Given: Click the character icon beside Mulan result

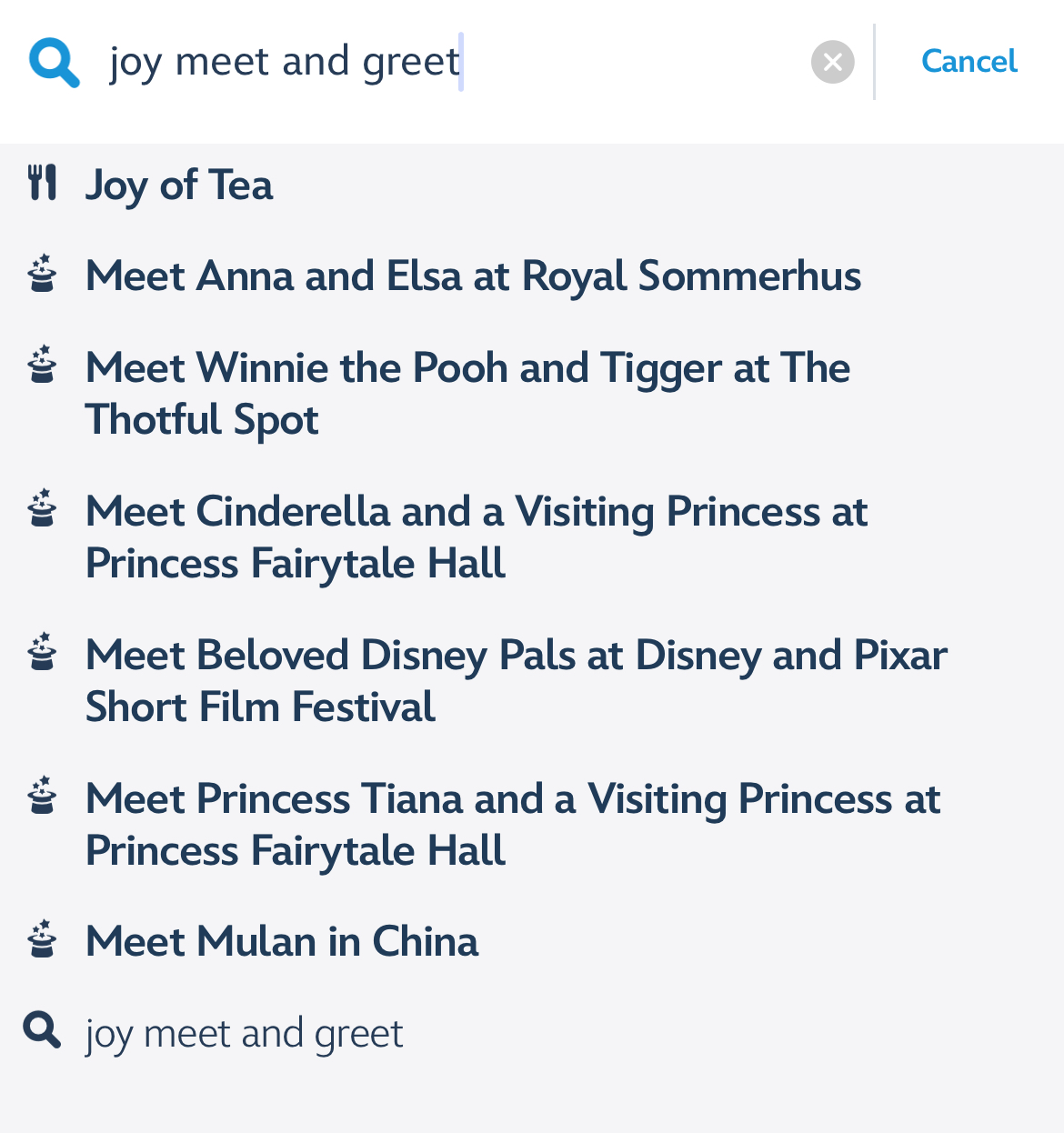Looking at the screenshot, I should coord(42,939).
